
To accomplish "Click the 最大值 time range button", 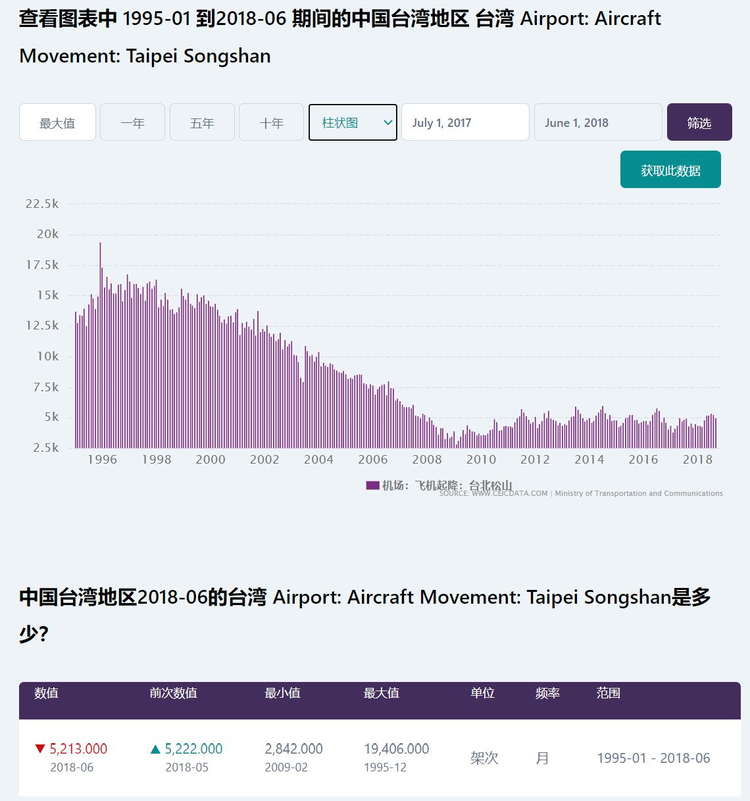I will click(58, 123).
